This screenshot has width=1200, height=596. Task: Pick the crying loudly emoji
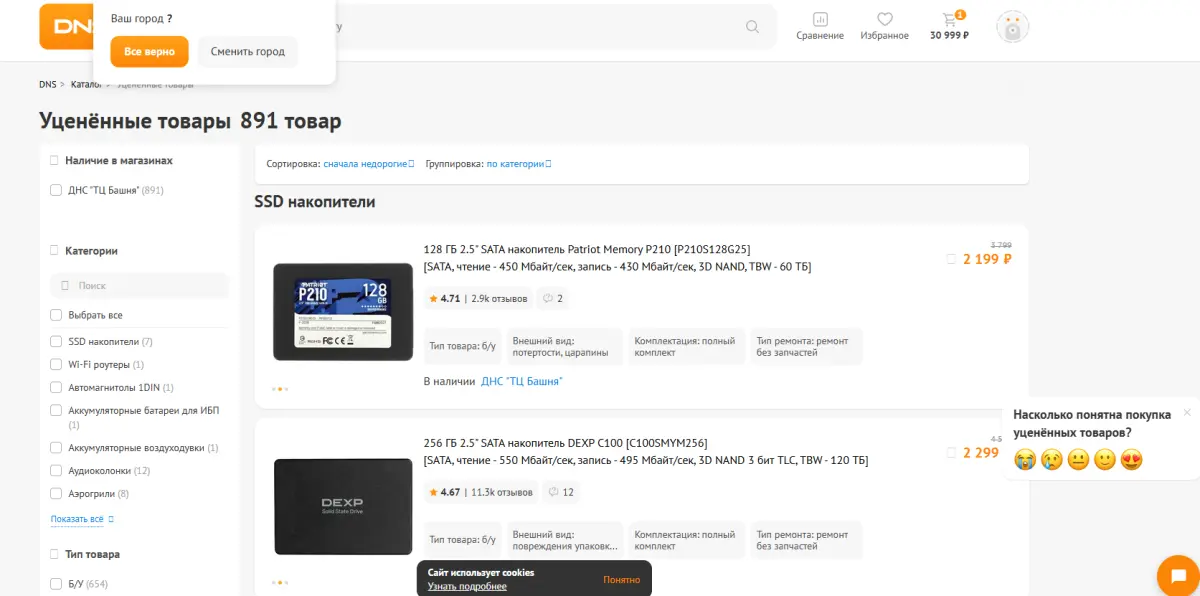tap(1024, 460)
